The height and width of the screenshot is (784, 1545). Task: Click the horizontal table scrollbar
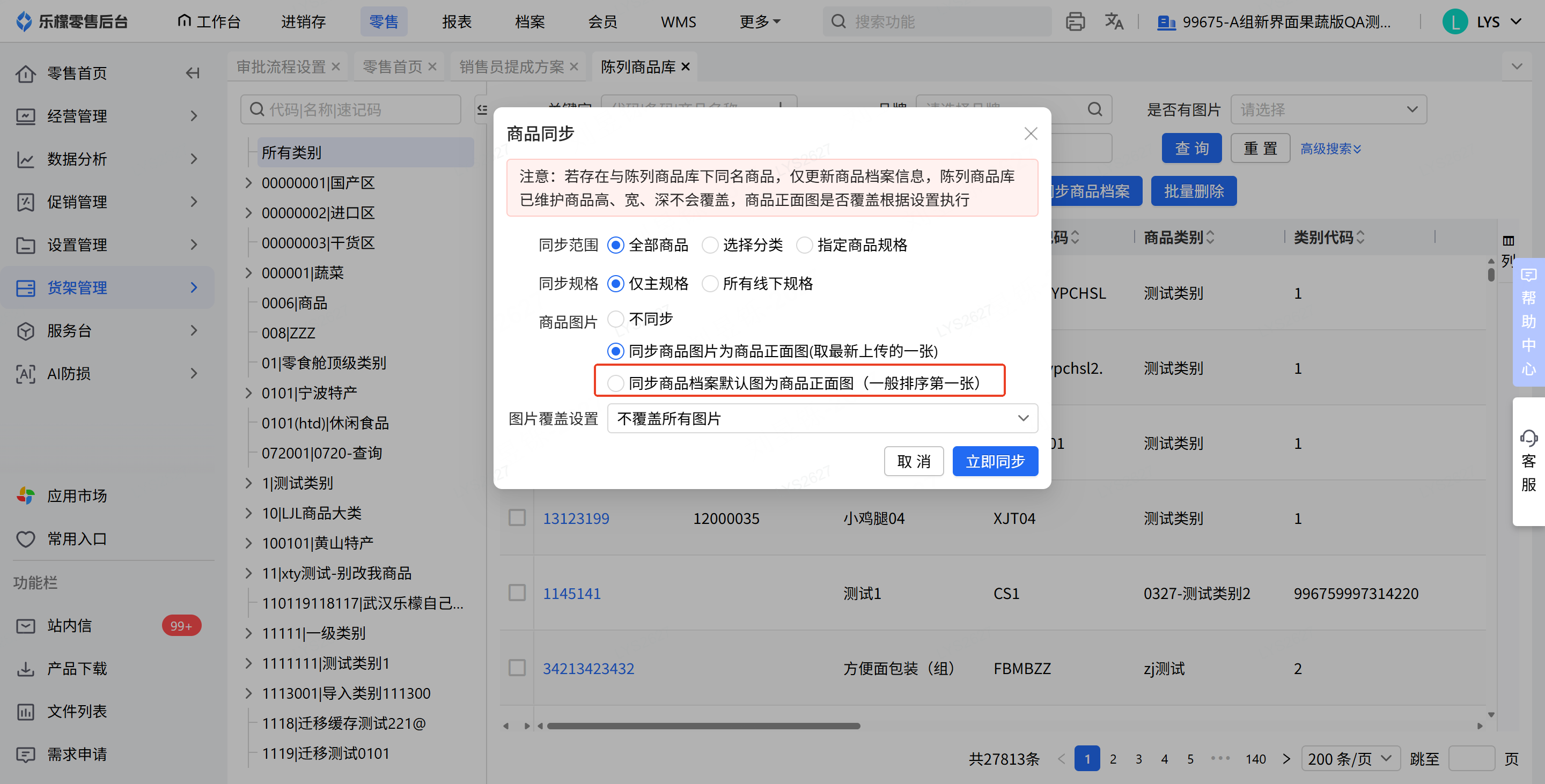(x=703, y=726)
